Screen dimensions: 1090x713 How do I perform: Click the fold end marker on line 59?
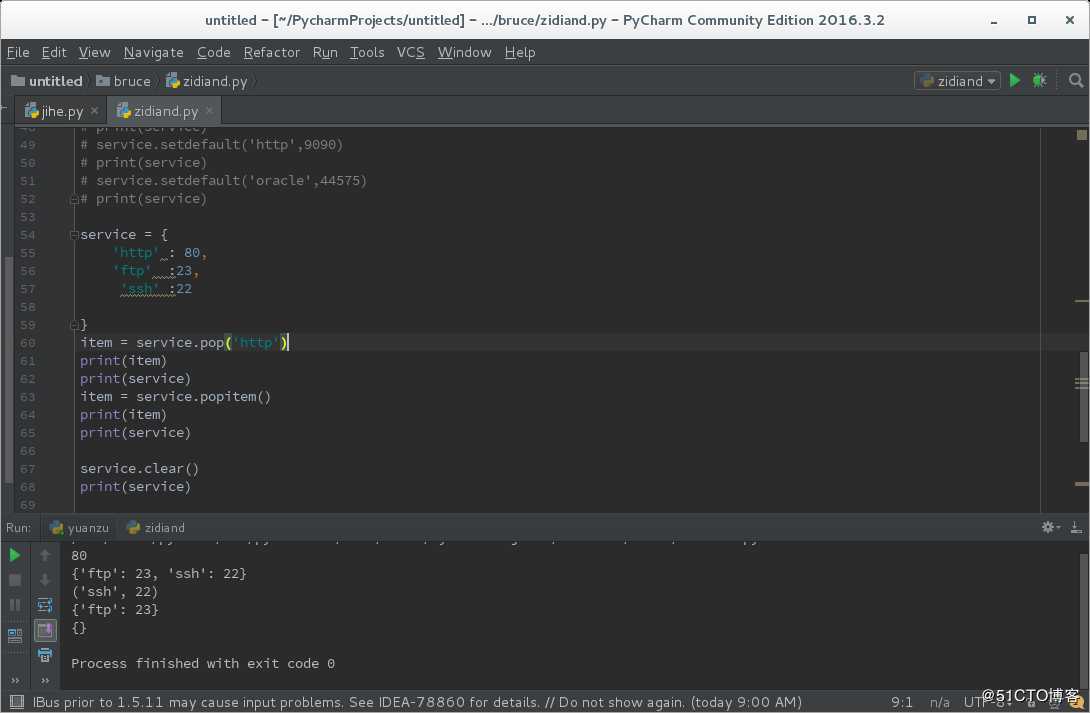point(74,325)
